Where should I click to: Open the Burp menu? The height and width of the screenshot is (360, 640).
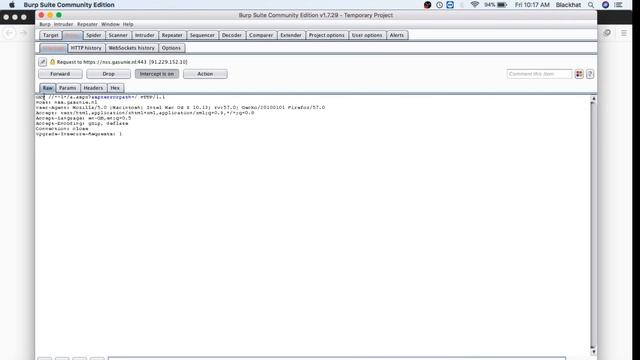click(x=45, y=24)
